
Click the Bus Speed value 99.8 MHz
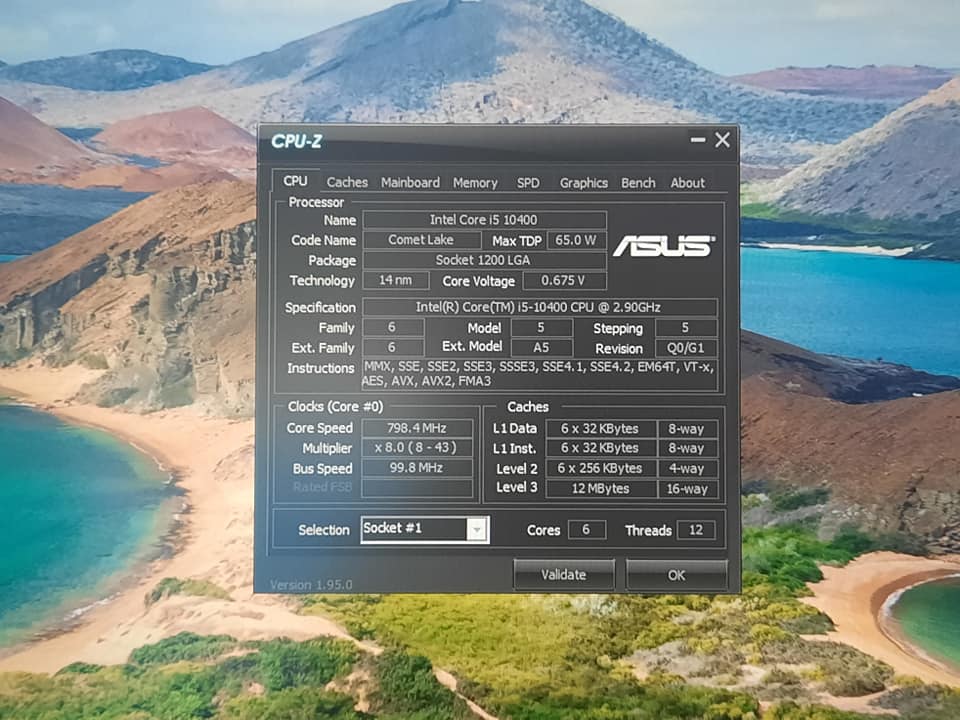pos(417,468)
